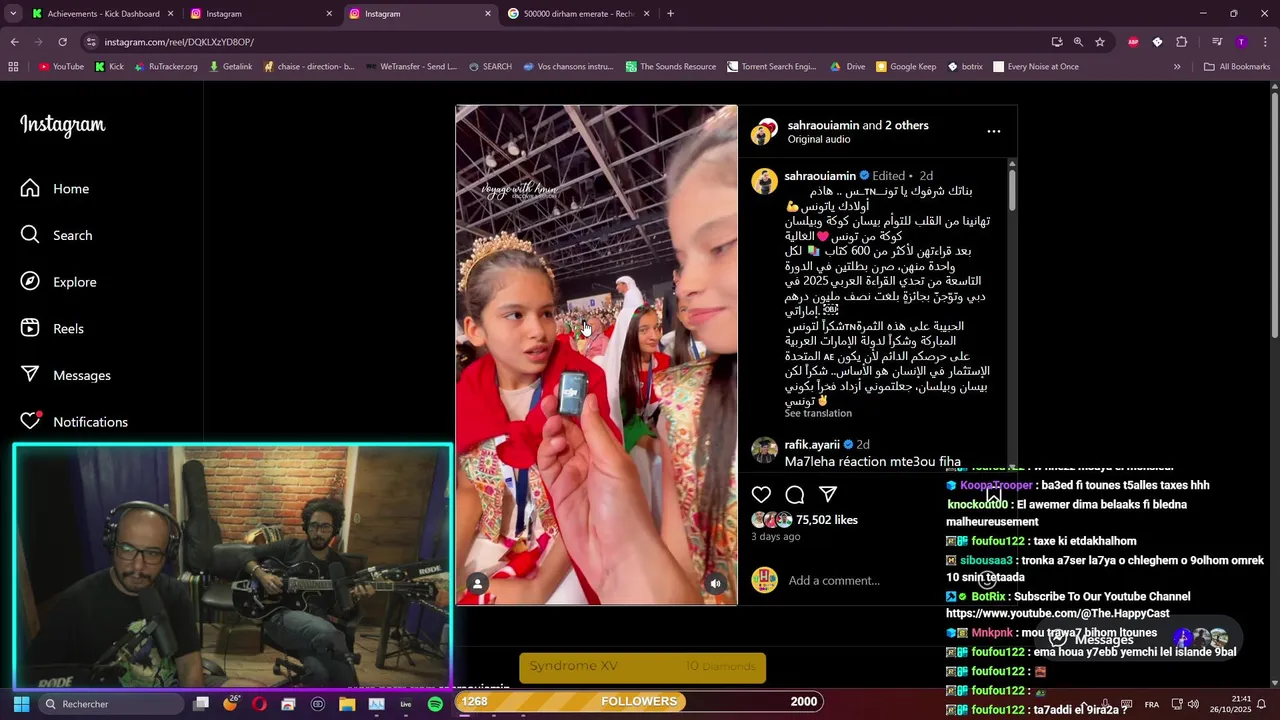1280x720 pixels.
Task: Open the YouTube bookmark
Action: [x=61, y=67]
